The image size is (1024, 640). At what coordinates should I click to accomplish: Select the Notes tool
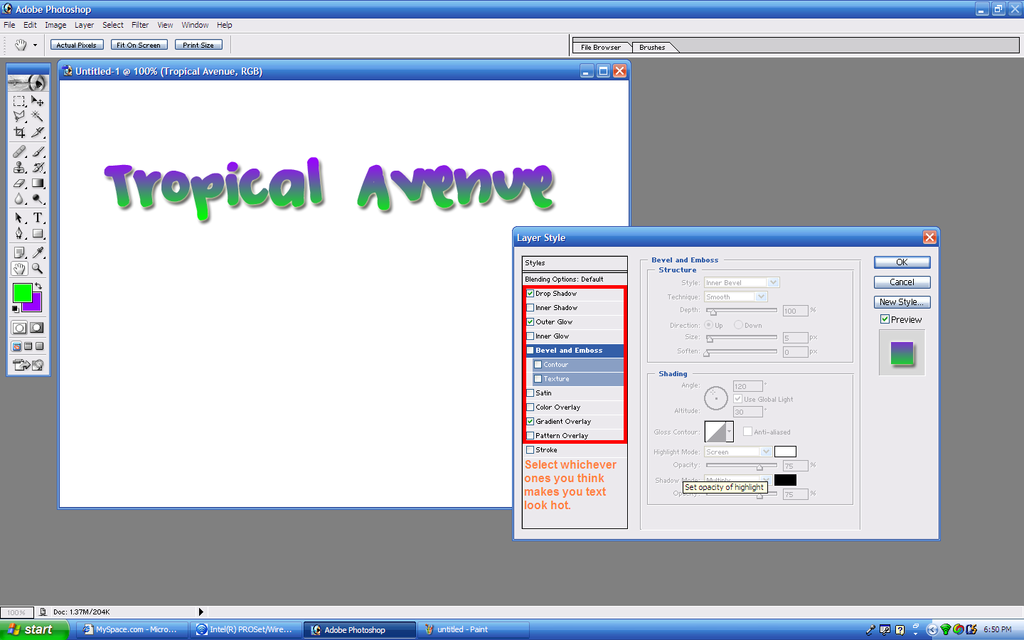point(20,253)
